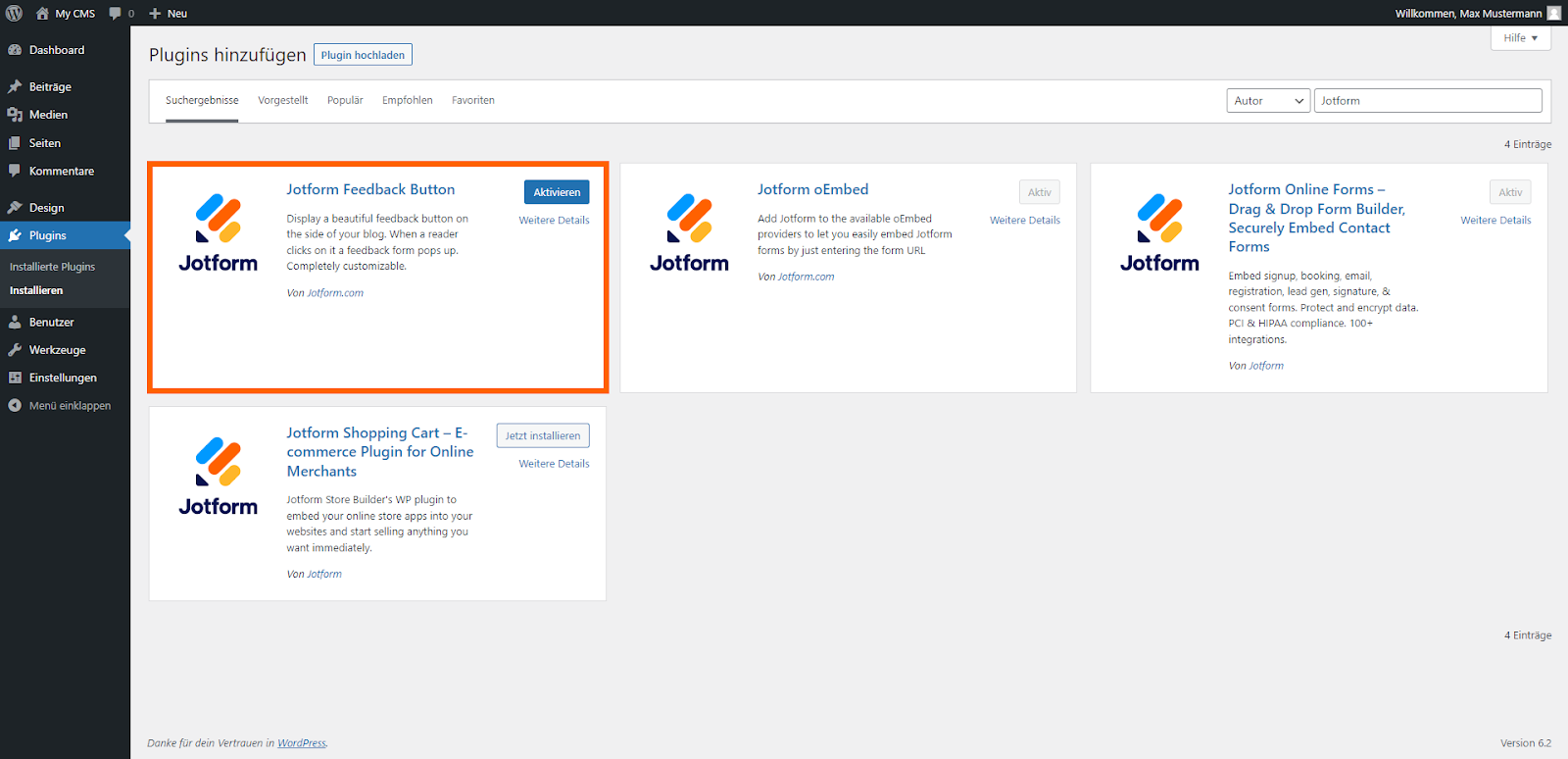Click the home icon next to My CMS
The image size is (1568, 759).
click(x=42, y=13)
